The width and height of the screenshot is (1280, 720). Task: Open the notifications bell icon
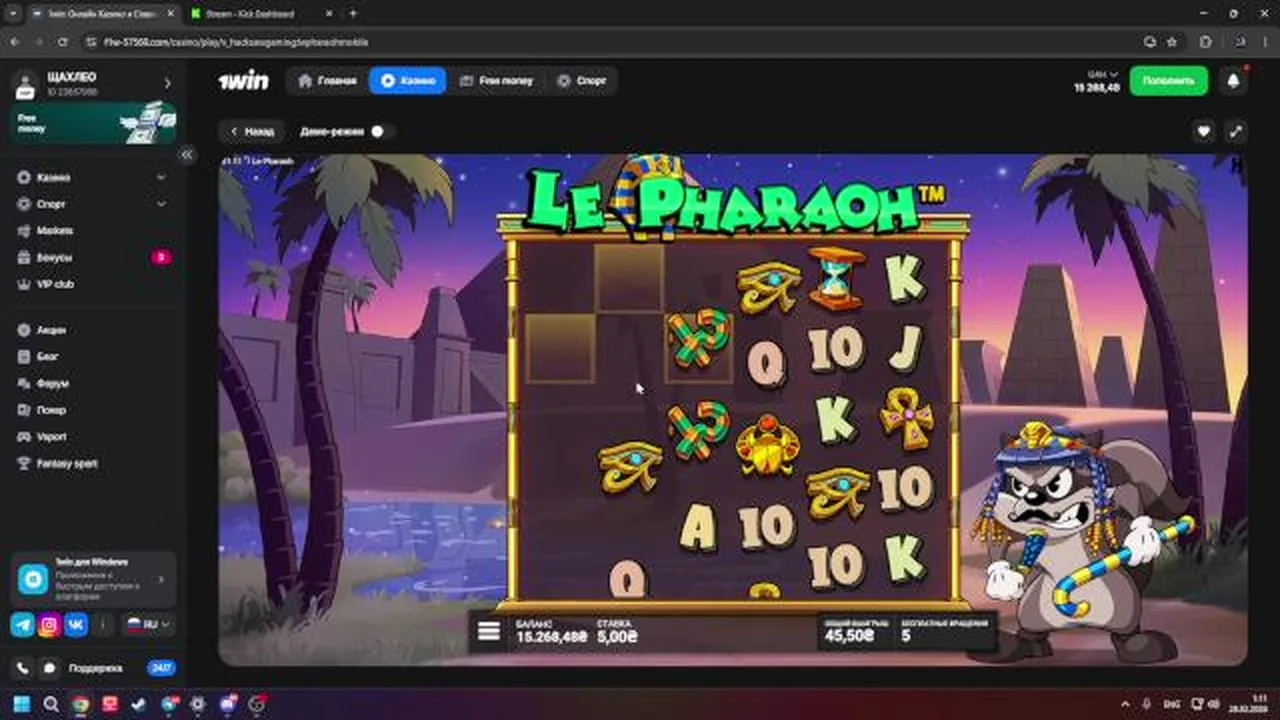(x=1234, y=81)
